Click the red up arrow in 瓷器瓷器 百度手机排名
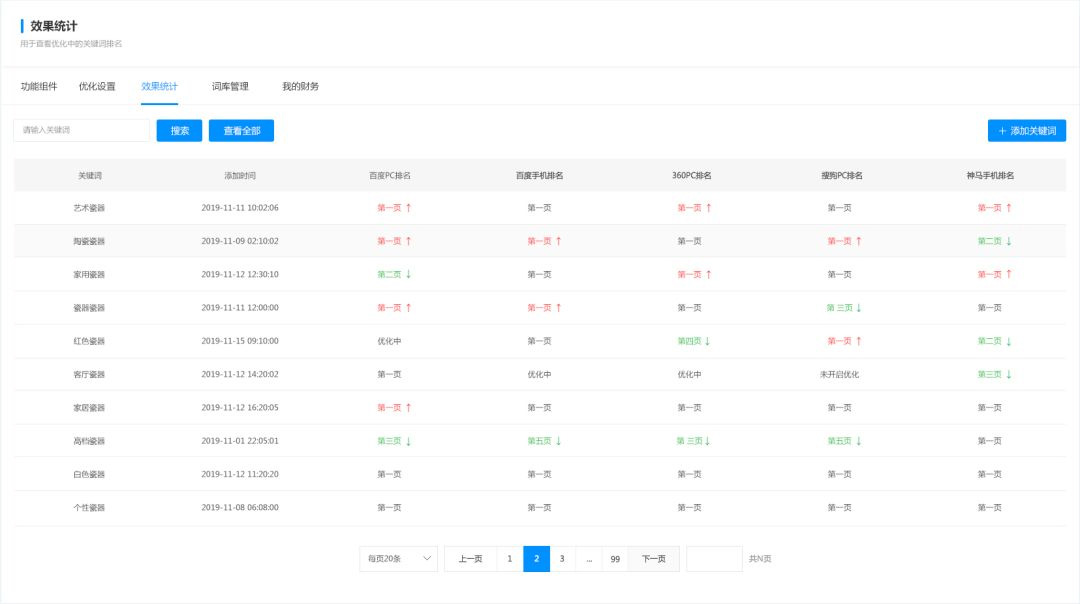Viewport: 1080px width, 604px height. (559, 308)
